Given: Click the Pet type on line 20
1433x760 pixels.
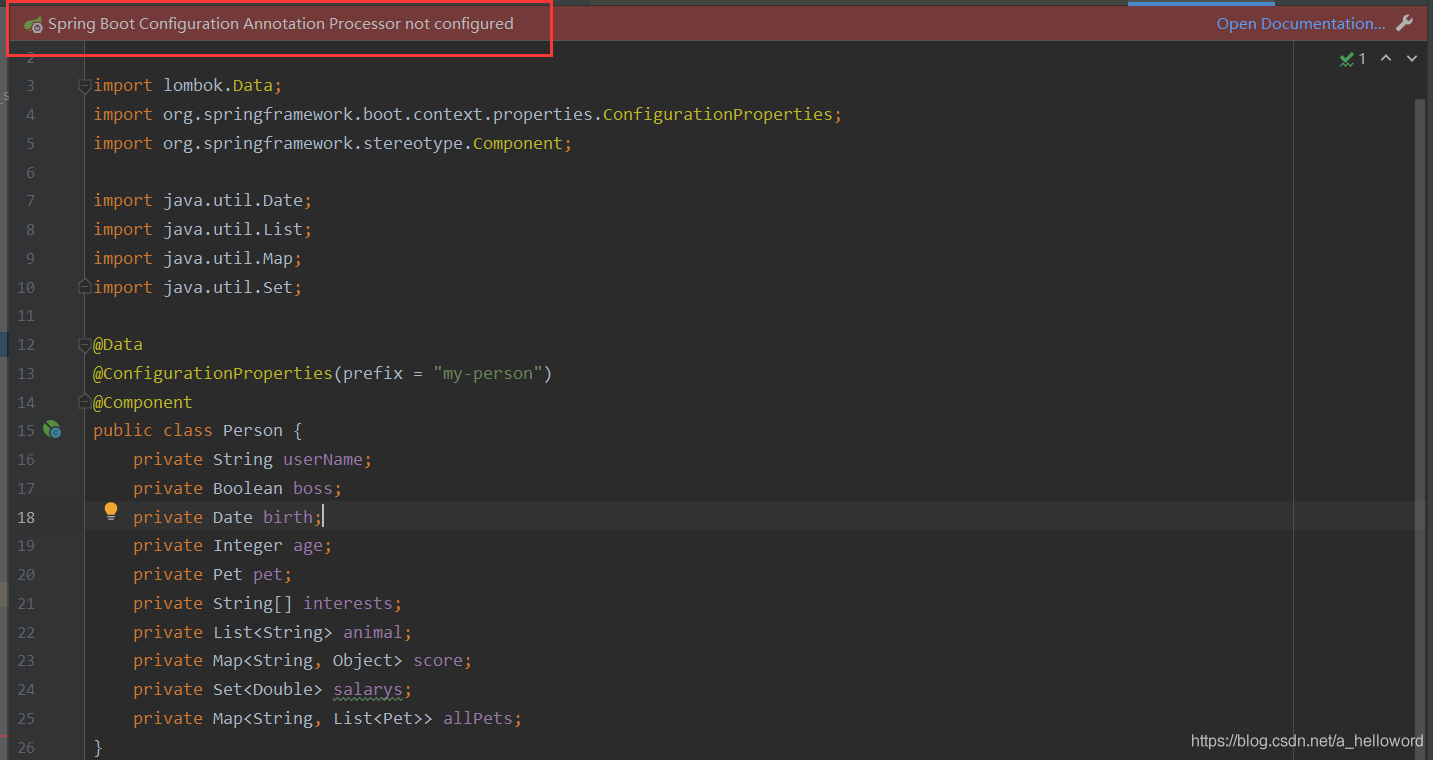Looking at the screenshot, I should [228, 574].
